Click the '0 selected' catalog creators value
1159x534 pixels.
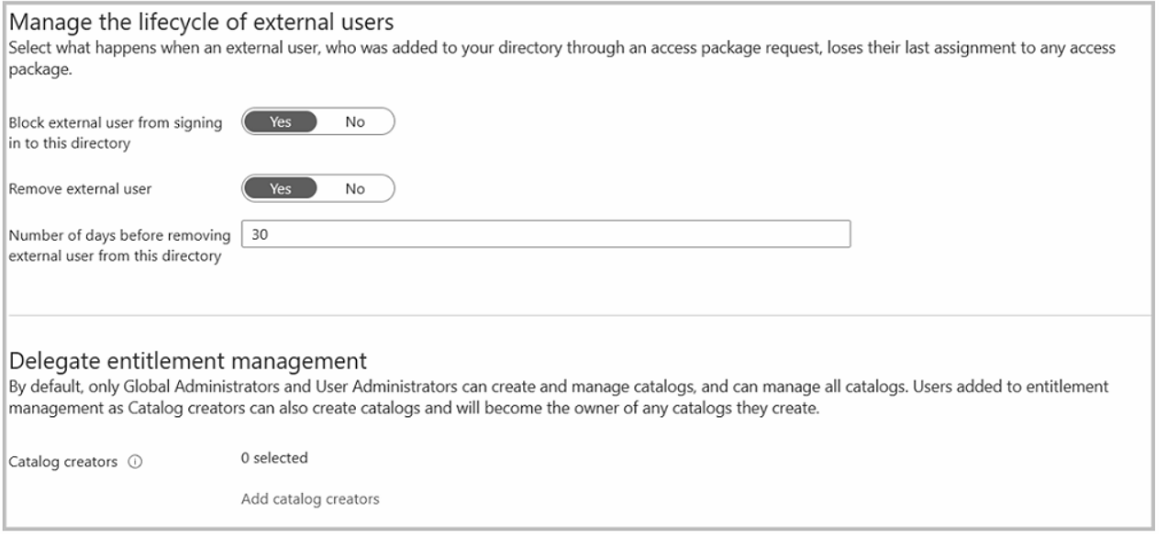click(274, 459)
